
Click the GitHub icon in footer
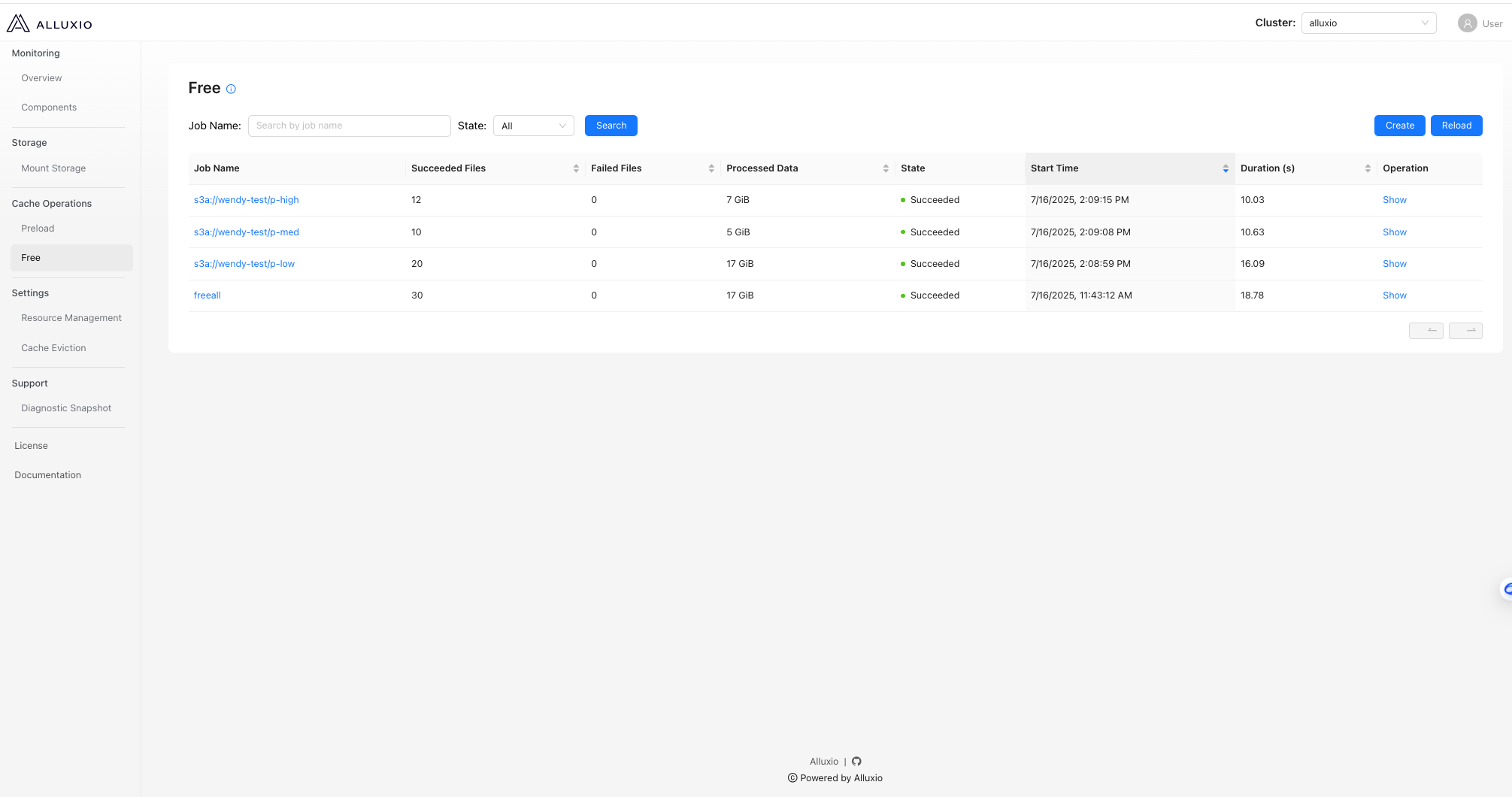point(856,762)
